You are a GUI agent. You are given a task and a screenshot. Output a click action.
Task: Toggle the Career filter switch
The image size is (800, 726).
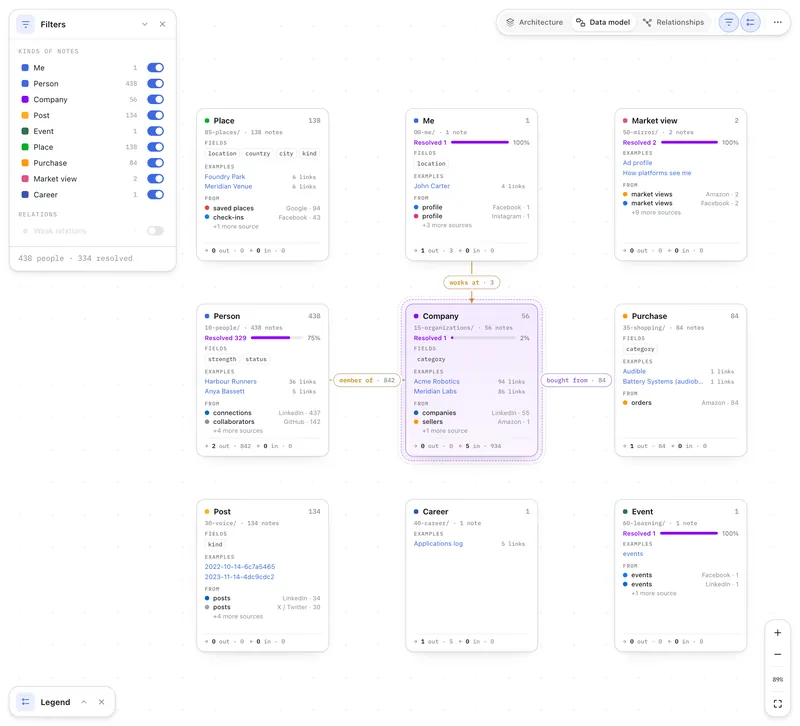coord(156,194)
